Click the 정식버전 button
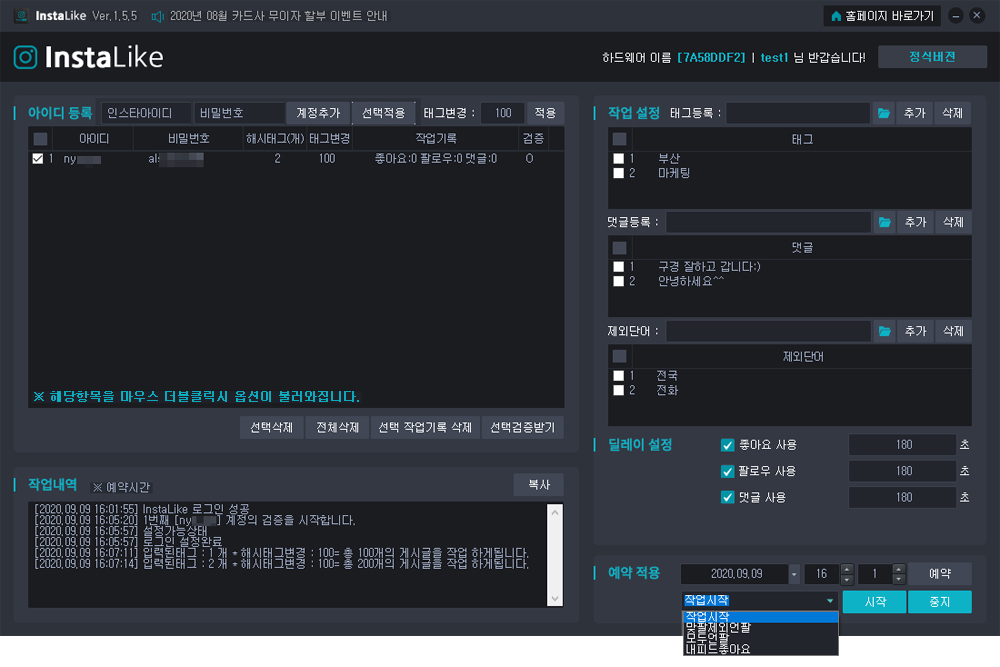The height and width of the screenshot is (667, 1000). [932, 57]
